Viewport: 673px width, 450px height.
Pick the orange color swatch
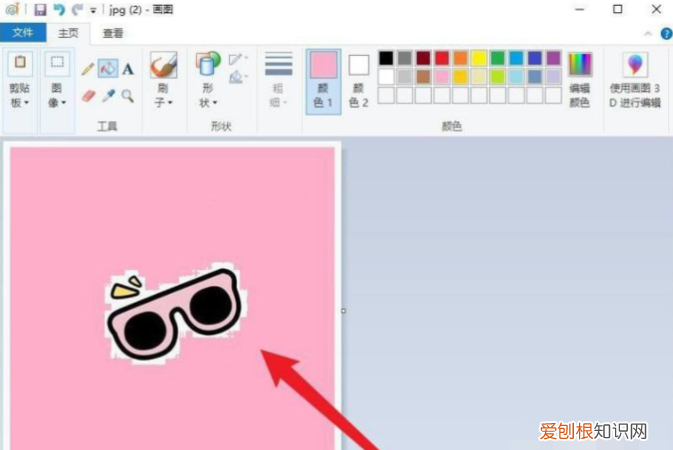460,58
